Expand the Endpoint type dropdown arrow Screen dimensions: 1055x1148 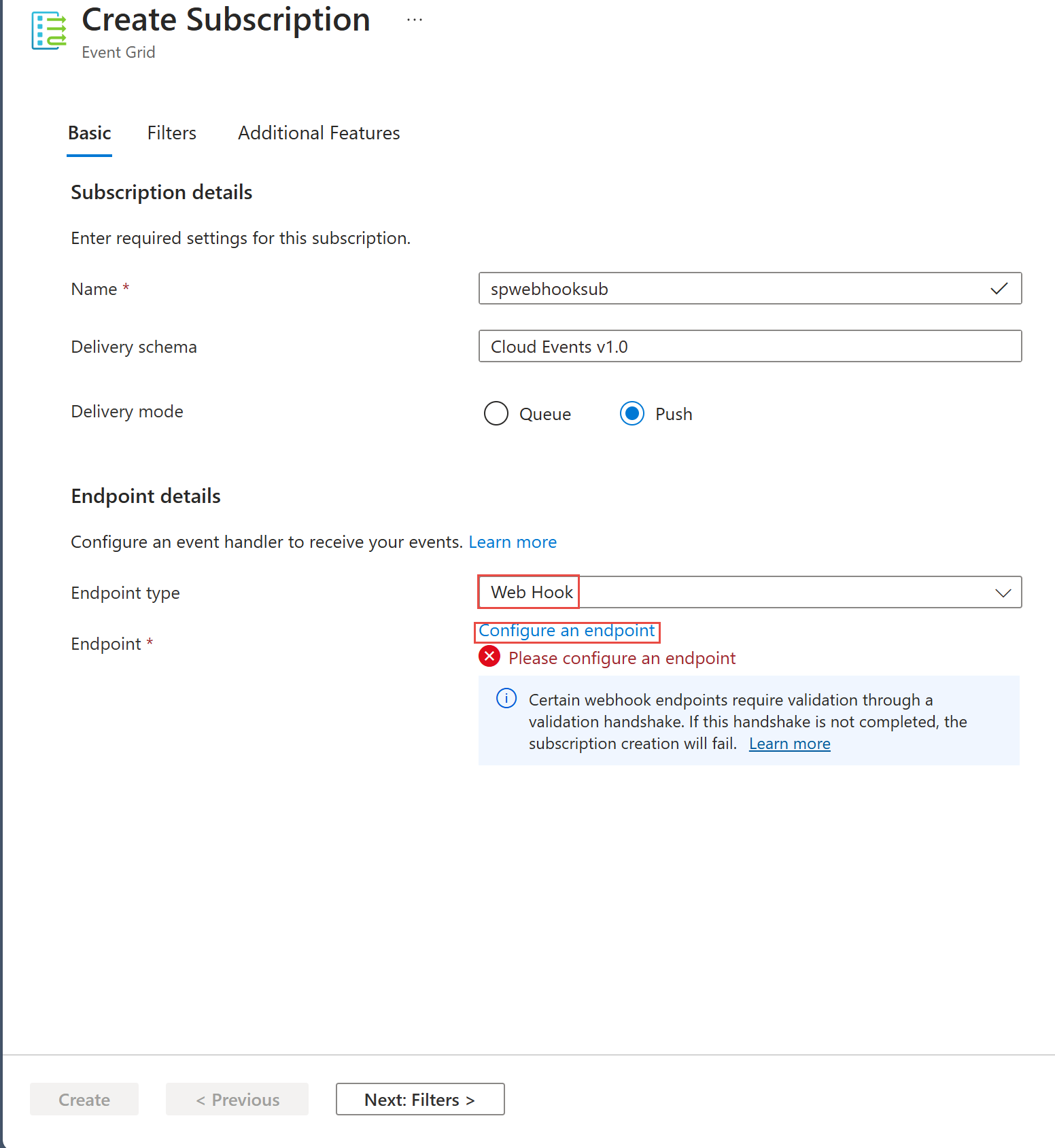[1003, 593]
